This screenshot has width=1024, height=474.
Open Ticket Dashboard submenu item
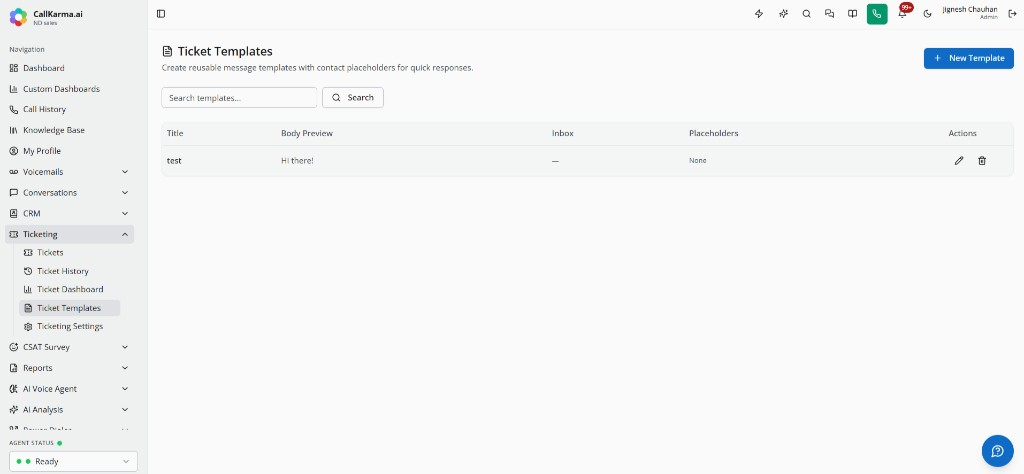69,289
